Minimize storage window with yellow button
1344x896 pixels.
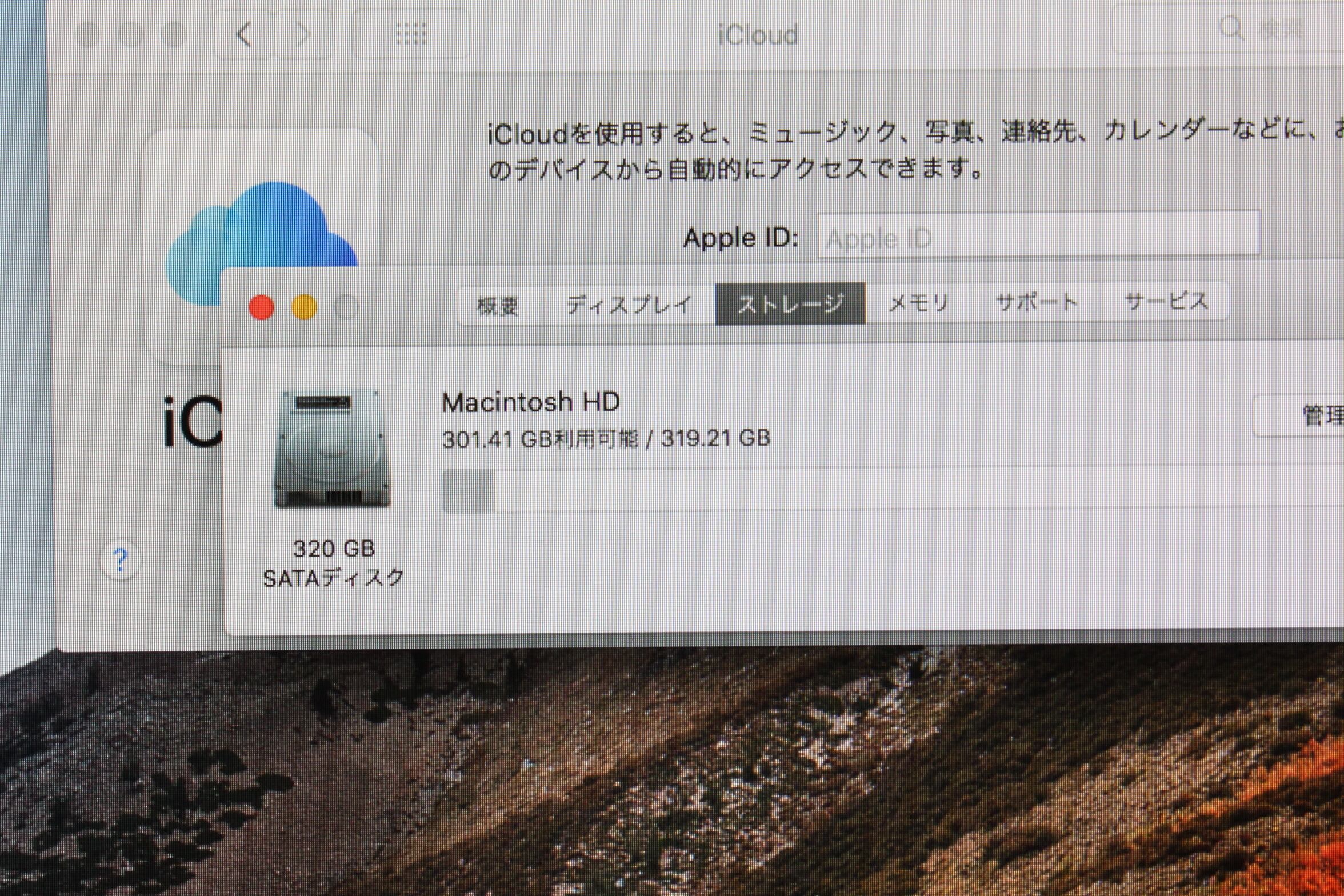pyautogui.click(x=304, y=307)
